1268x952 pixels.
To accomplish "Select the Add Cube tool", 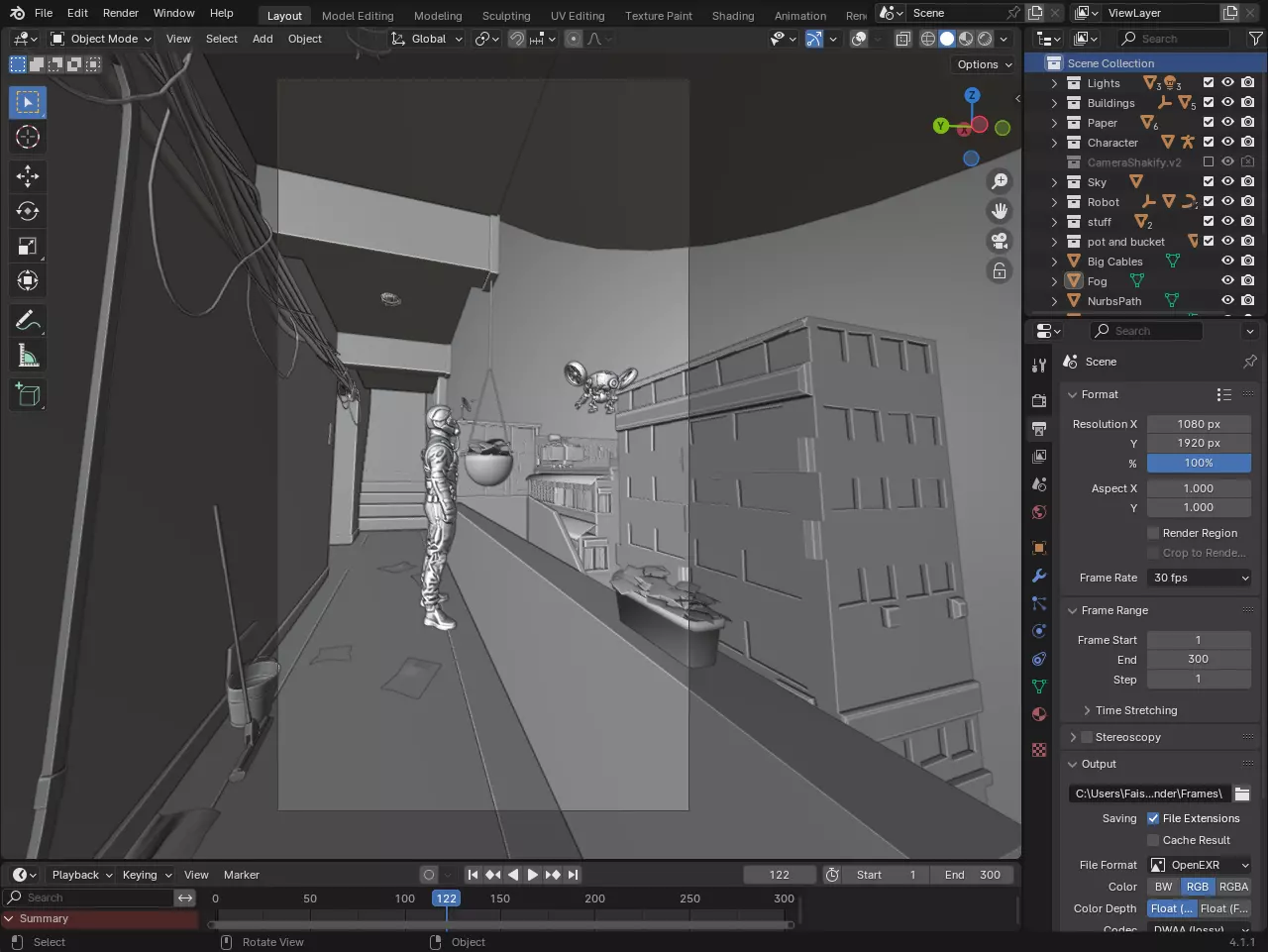I will [x=28, y=394].
